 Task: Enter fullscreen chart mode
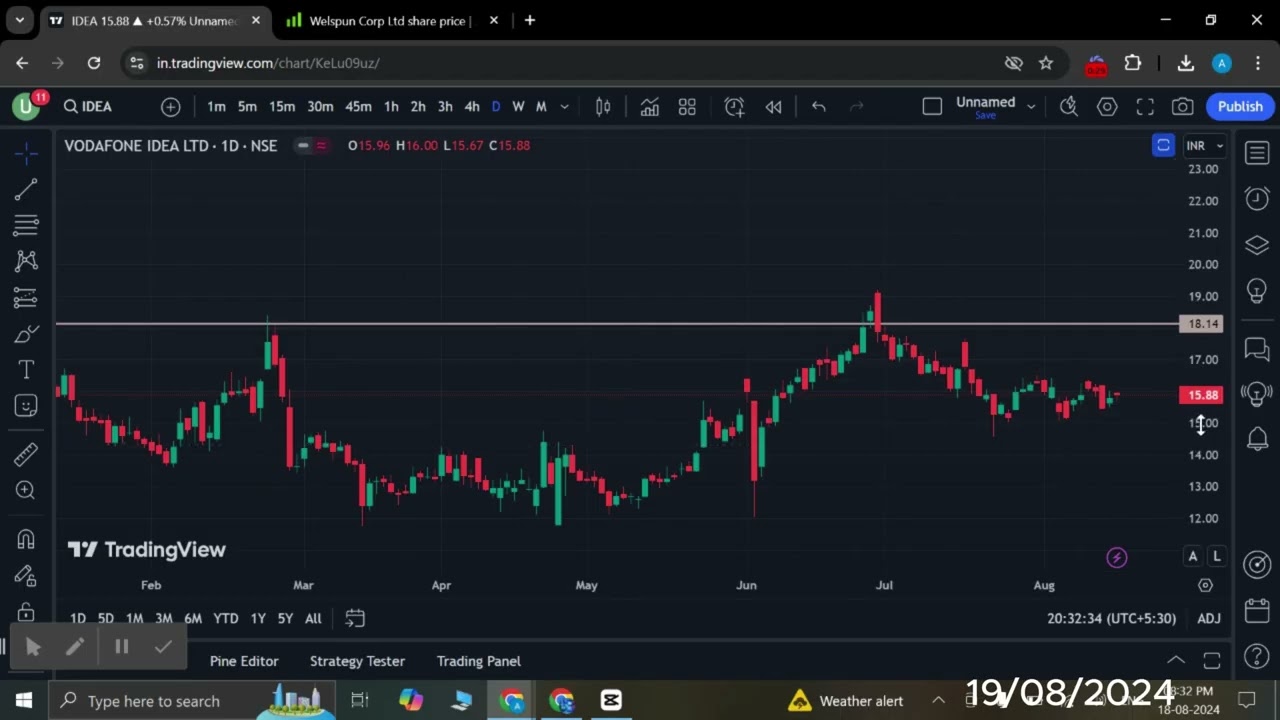click(1145, 106)
